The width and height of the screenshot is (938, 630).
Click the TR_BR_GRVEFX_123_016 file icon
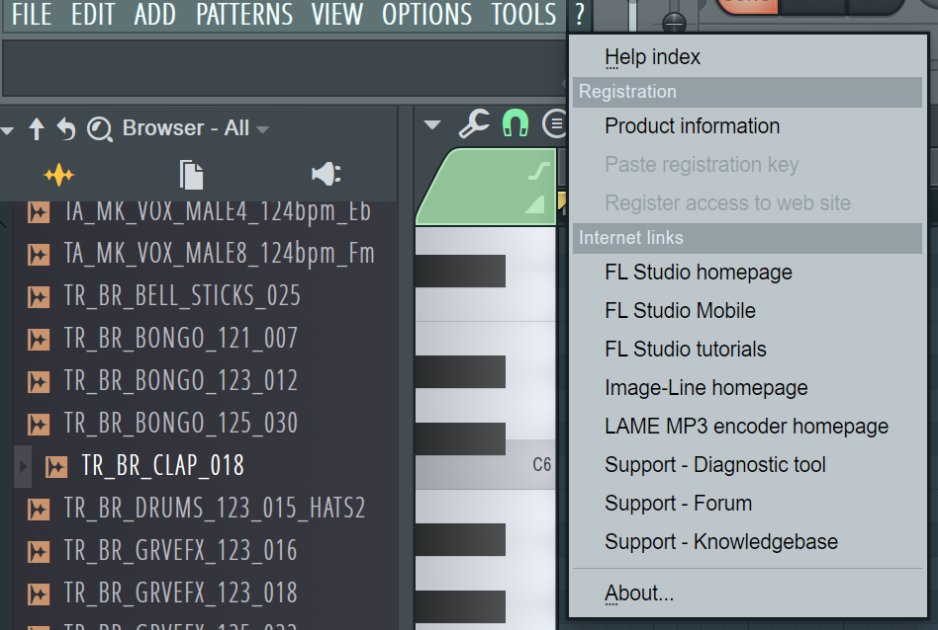[x=38, y=552]
